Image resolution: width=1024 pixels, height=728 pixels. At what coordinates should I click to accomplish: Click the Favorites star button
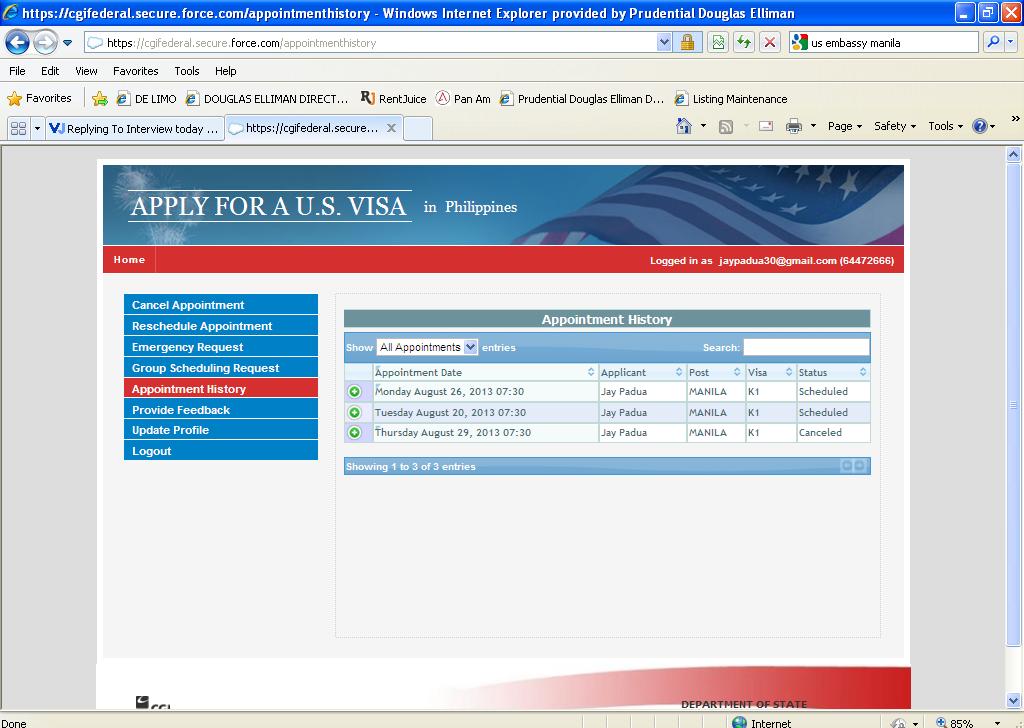click(39, 99)
